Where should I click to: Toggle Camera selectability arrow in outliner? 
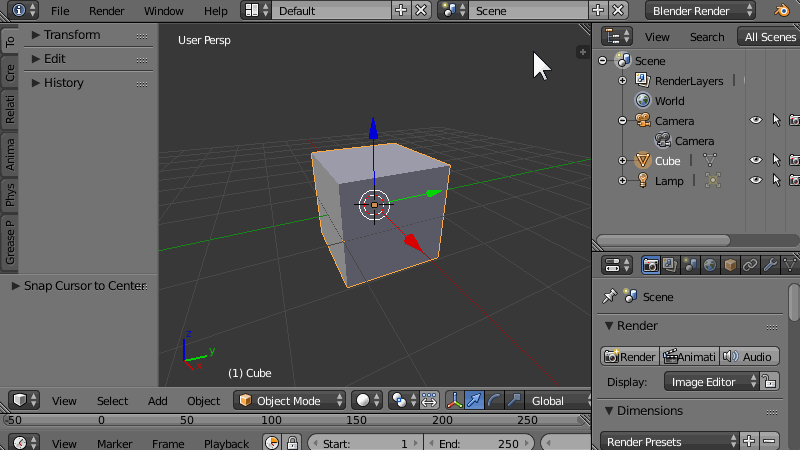point(775,120)
